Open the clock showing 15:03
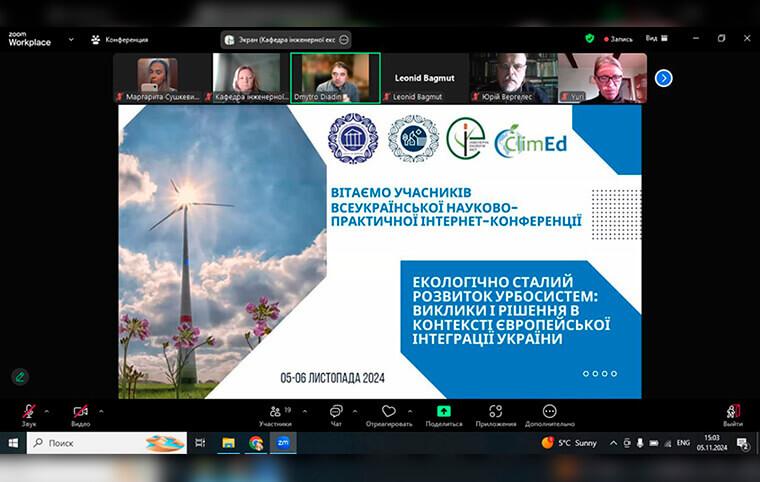The image size is (760, 482). coord(712,443)
